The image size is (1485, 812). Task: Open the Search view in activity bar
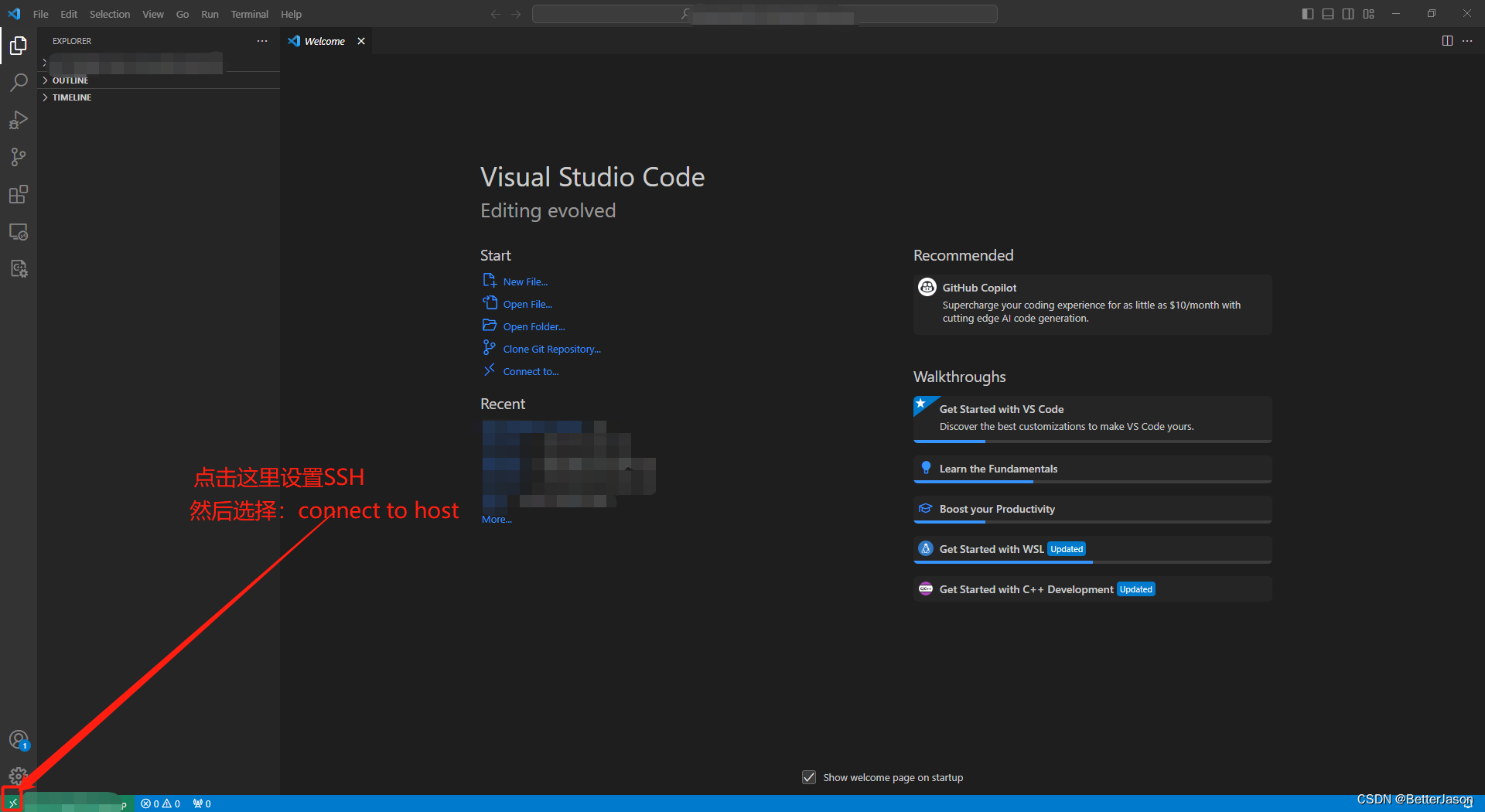(19, 83)
